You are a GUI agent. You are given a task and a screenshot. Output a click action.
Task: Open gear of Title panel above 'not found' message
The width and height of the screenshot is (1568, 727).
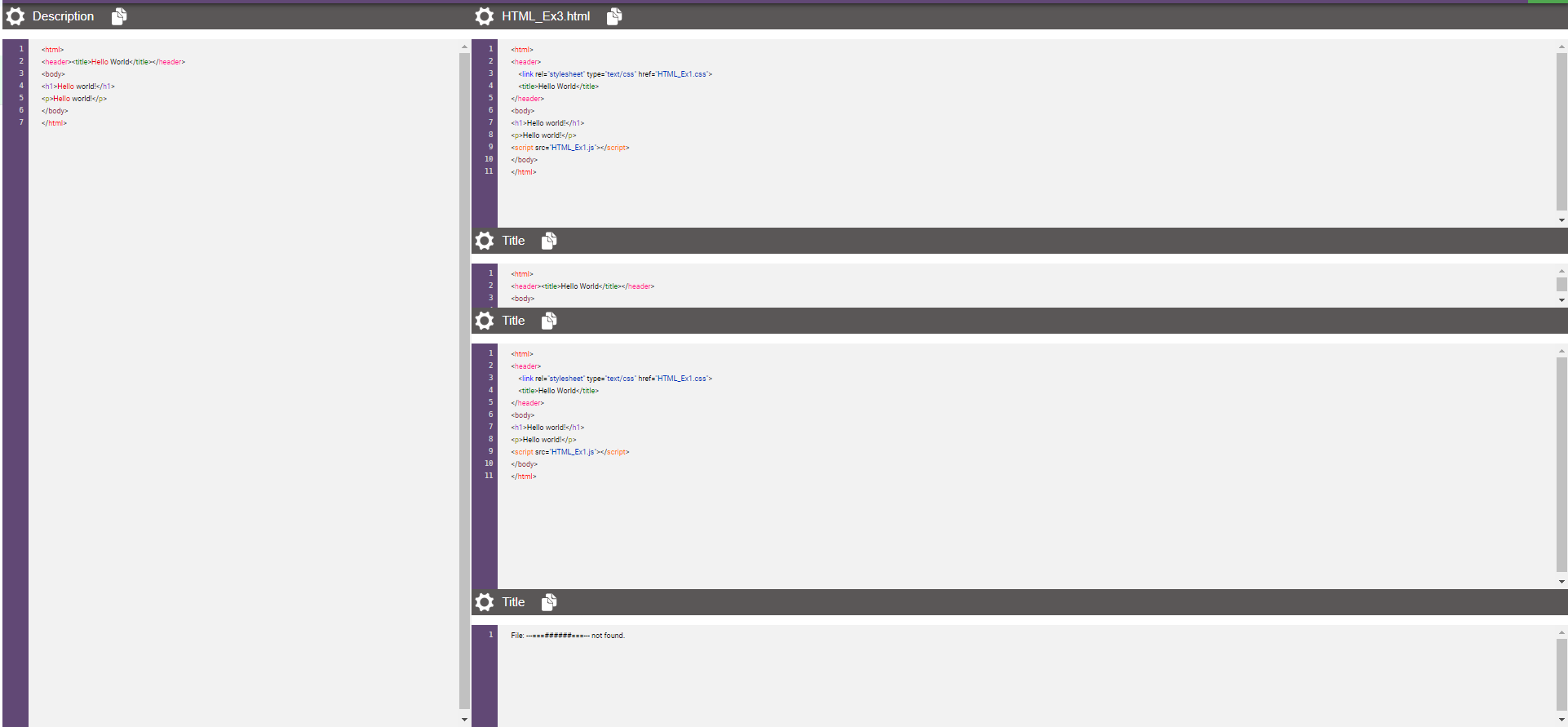[x=485, y=602]
